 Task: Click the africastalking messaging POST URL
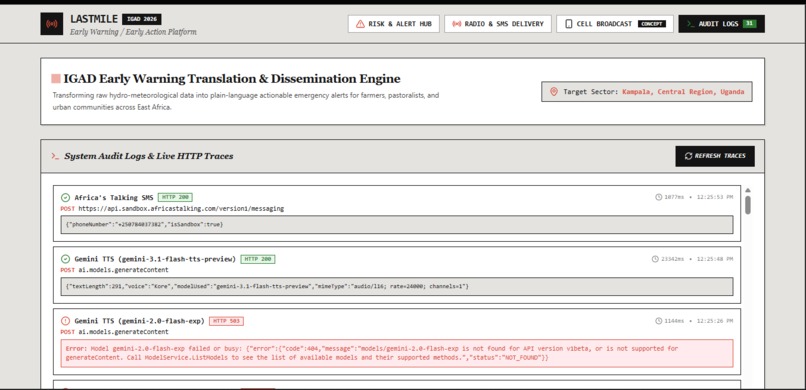pos(181,209)
